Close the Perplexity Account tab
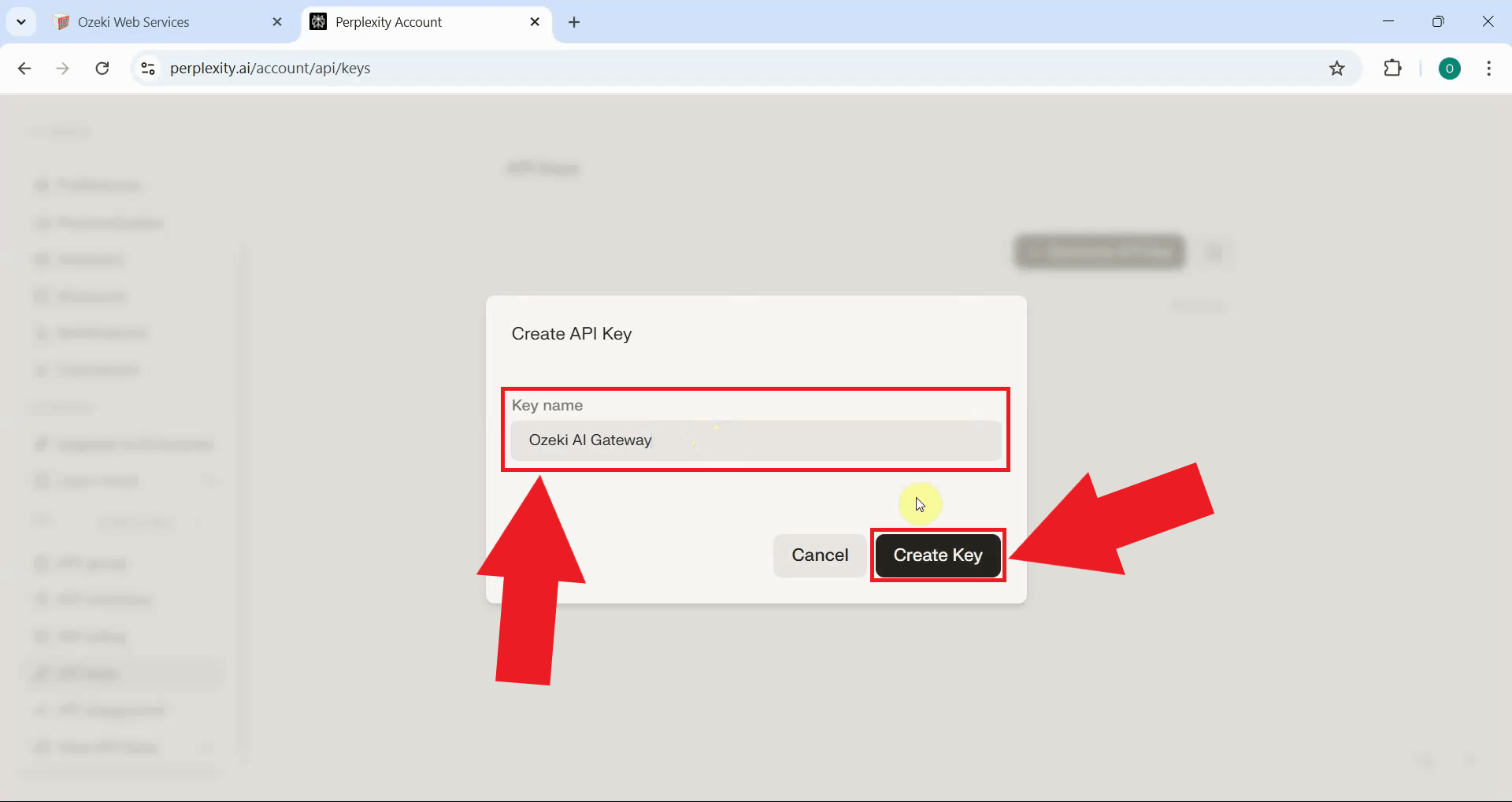Image resolution: width=1512 pixels, height=802 pixels. (535, 22)
